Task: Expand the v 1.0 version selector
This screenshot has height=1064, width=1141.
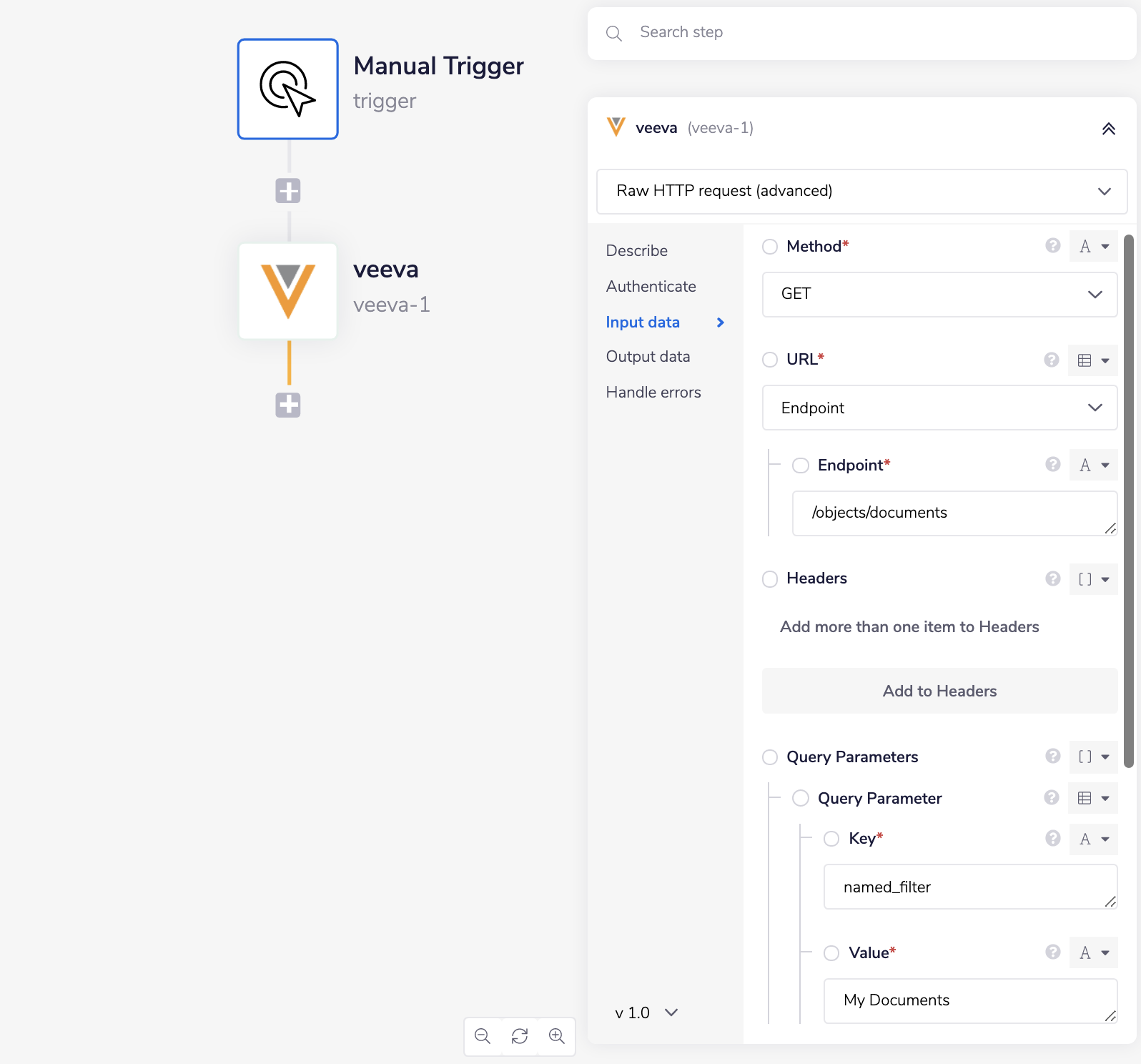Action: [x=646, y=1013]
